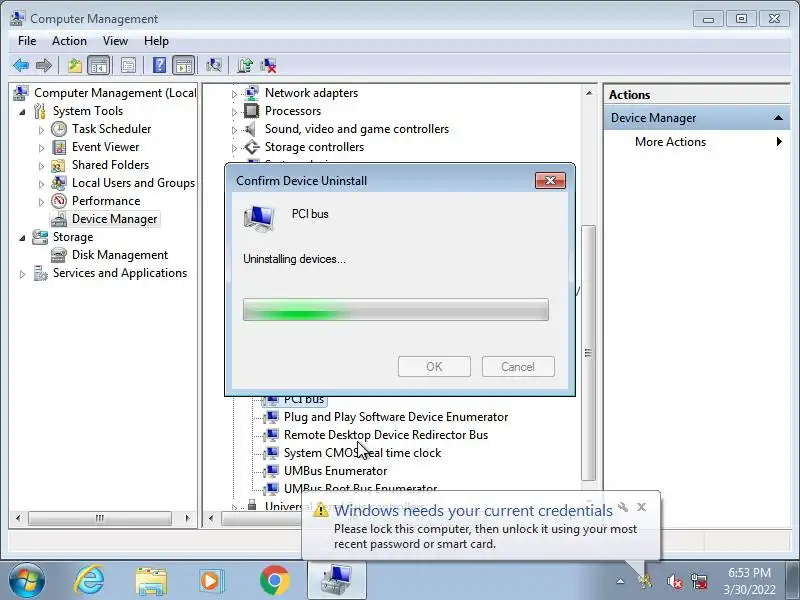Select the Processors chip icon
Screen dimensions: 800x600
point(252,111)
